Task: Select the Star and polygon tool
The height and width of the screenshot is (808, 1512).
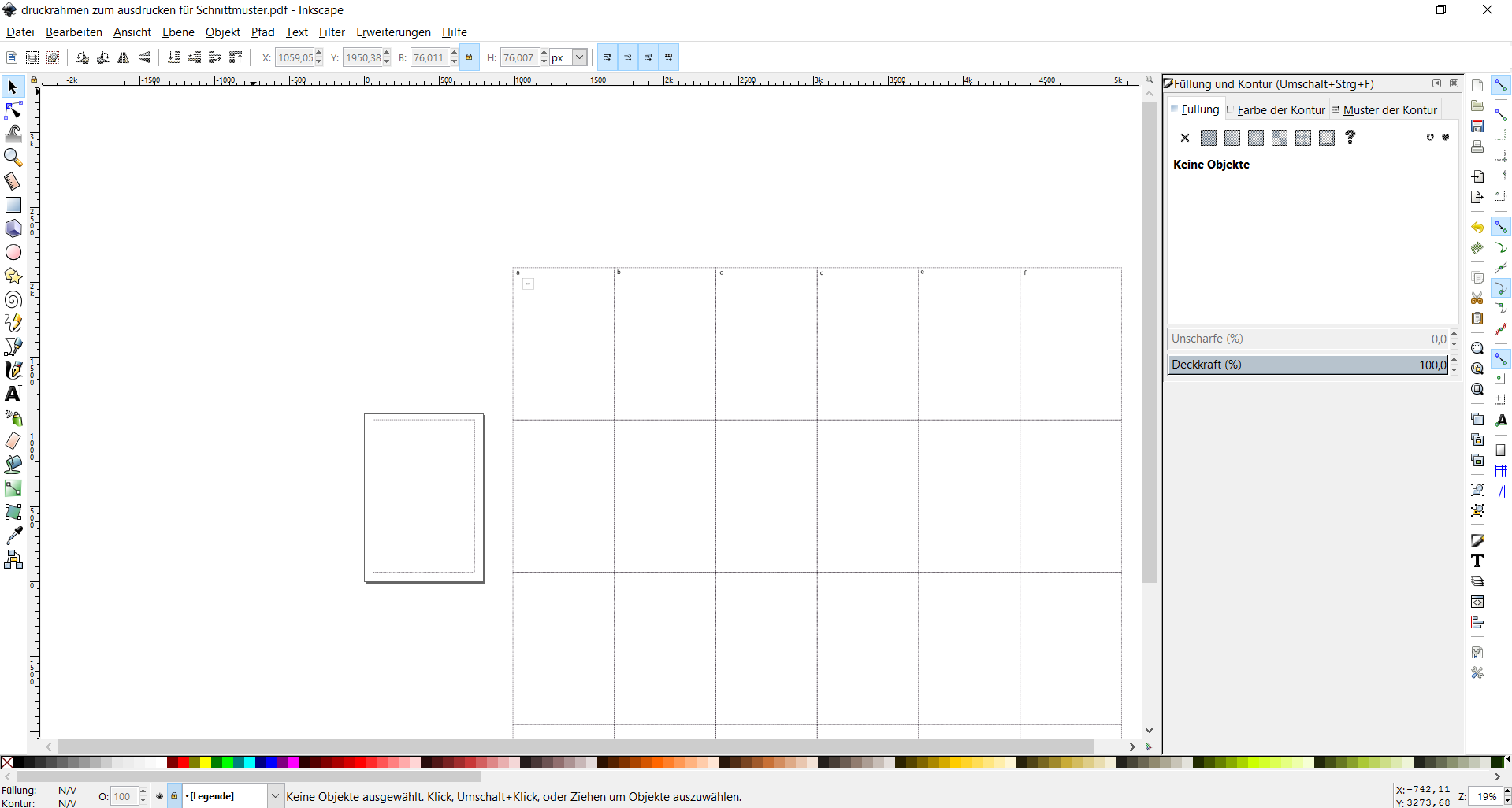Action: click(x=13, y=276)
